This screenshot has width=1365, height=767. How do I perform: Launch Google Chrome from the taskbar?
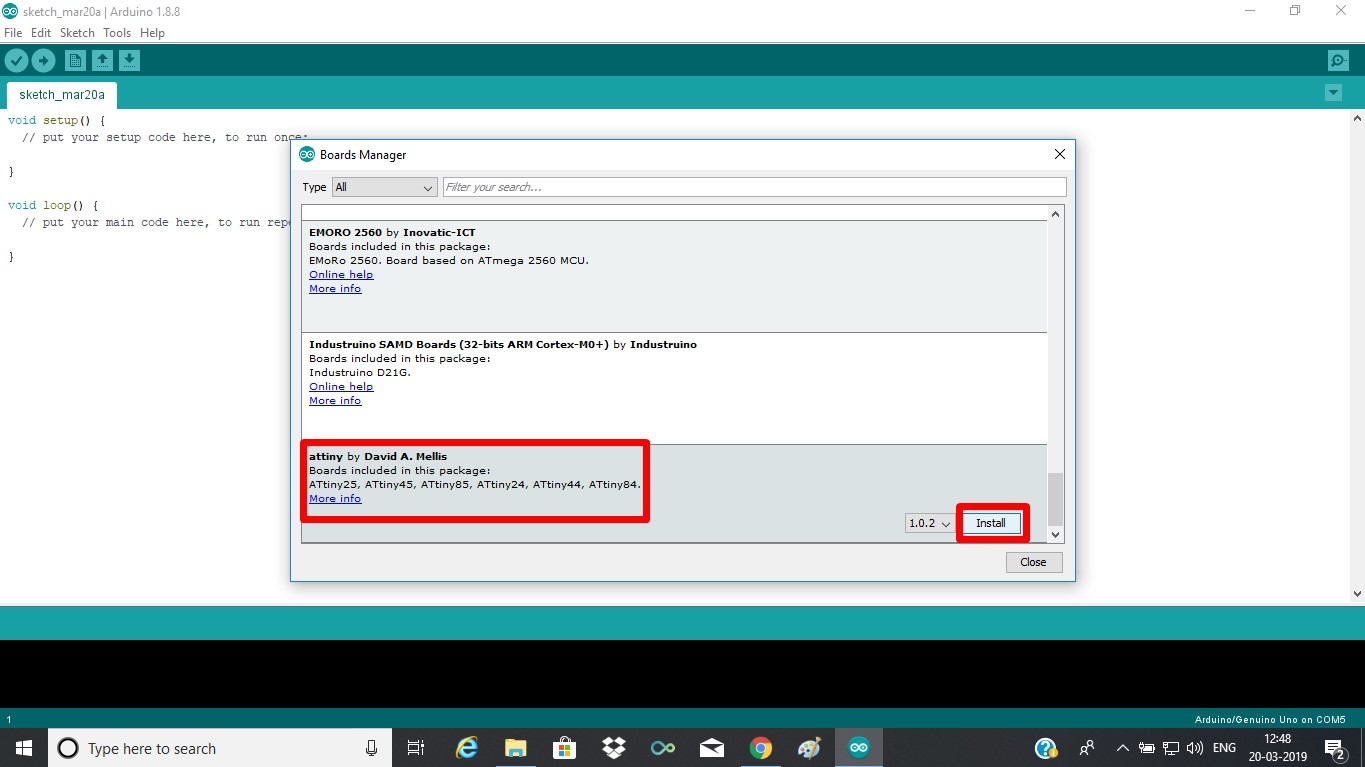coord(761,748)
